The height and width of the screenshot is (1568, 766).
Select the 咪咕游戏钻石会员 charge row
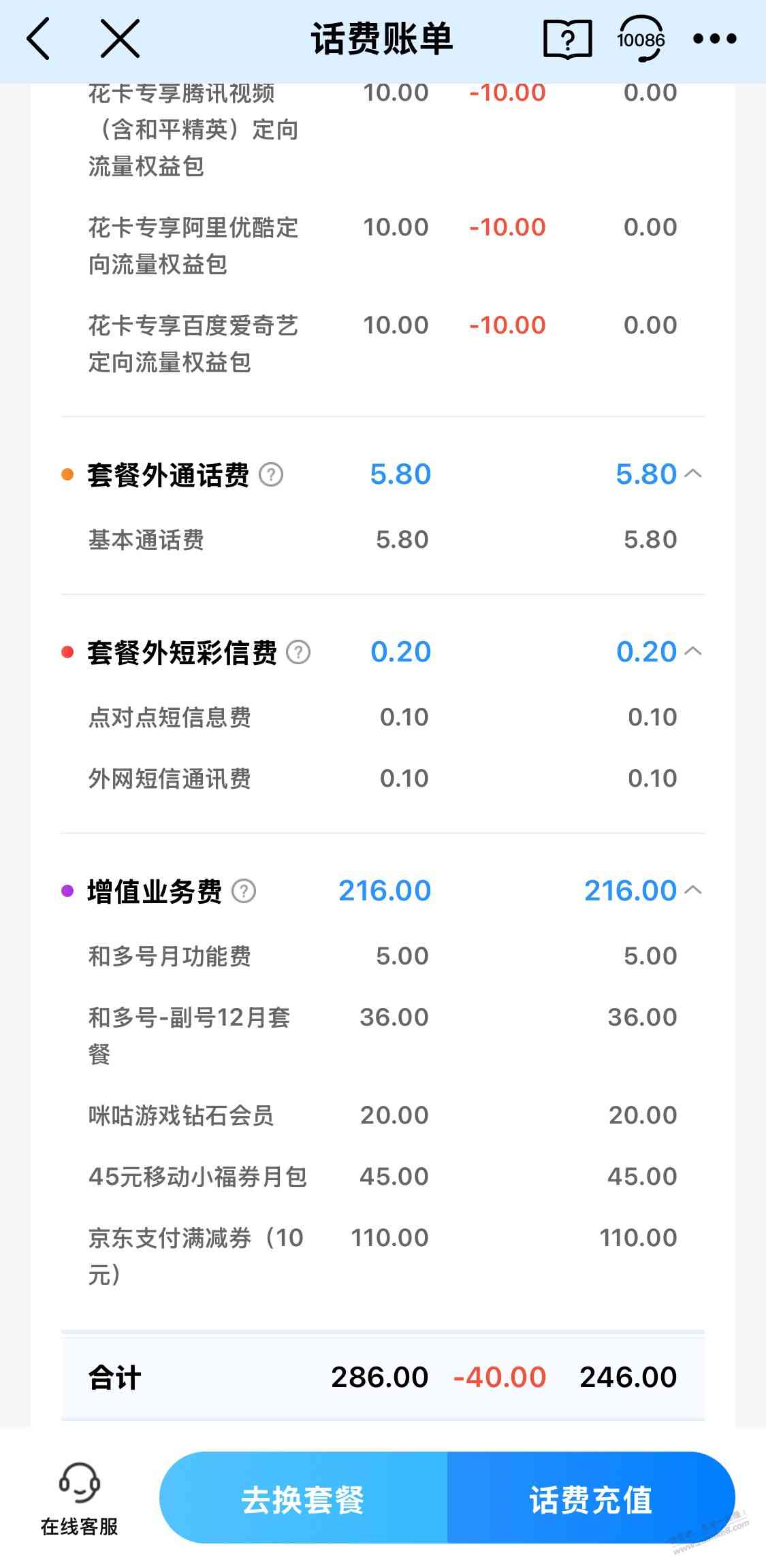click(383, 1115)
